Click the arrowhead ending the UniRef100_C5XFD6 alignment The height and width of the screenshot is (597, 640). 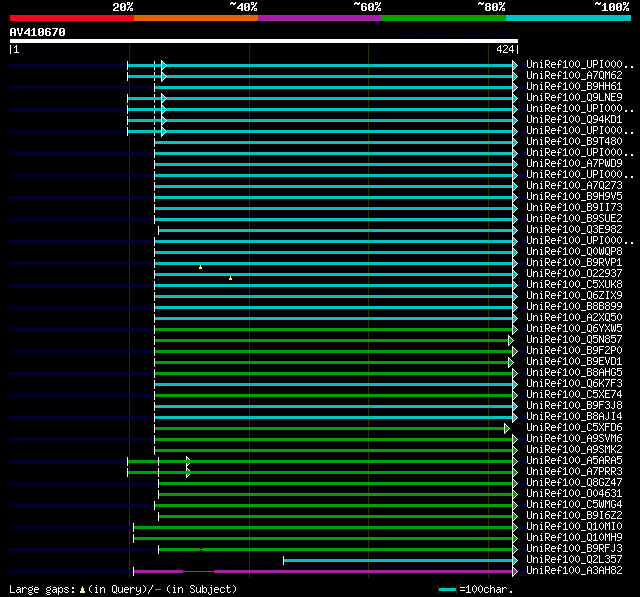507,428
